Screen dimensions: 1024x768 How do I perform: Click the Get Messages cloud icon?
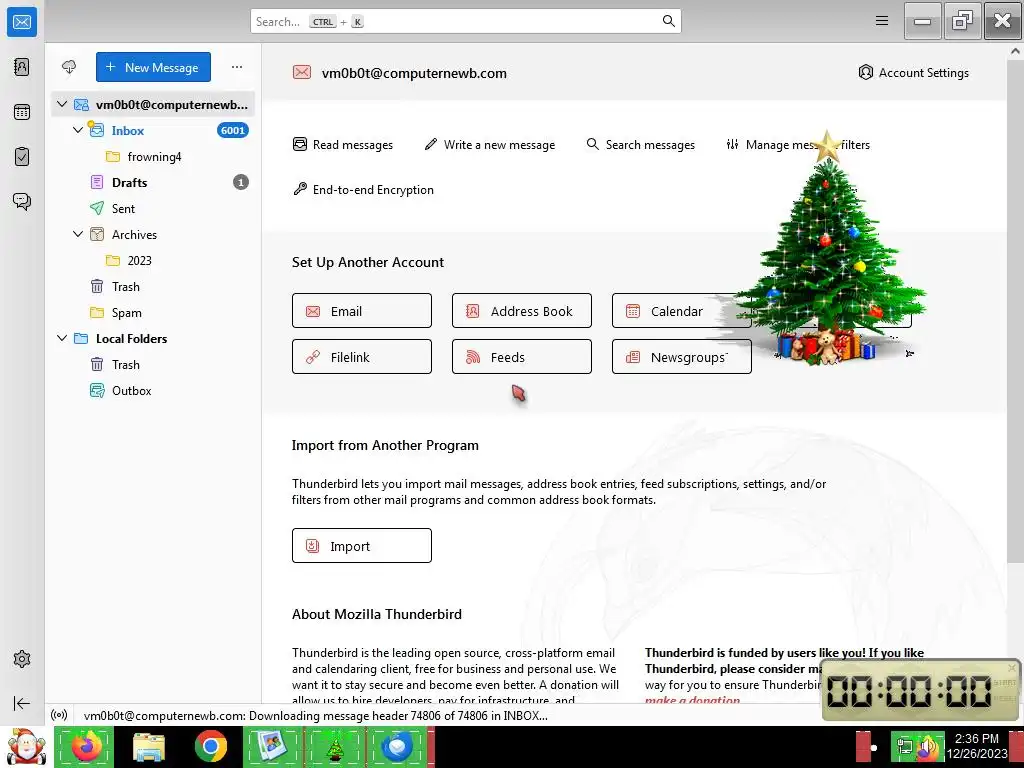(x=69, y=67)
